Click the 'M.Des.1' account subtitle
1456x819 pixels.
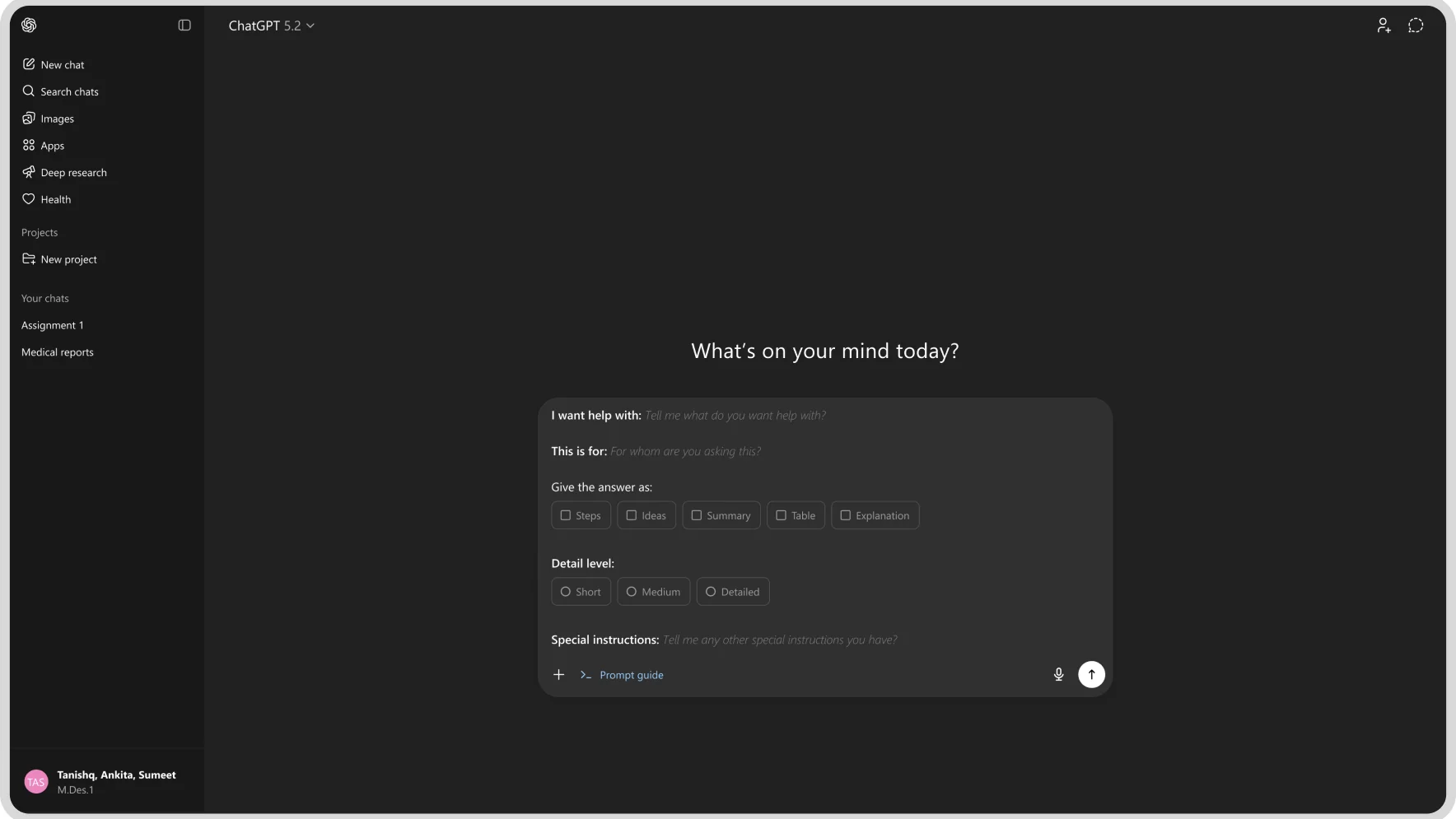(76, 790)
